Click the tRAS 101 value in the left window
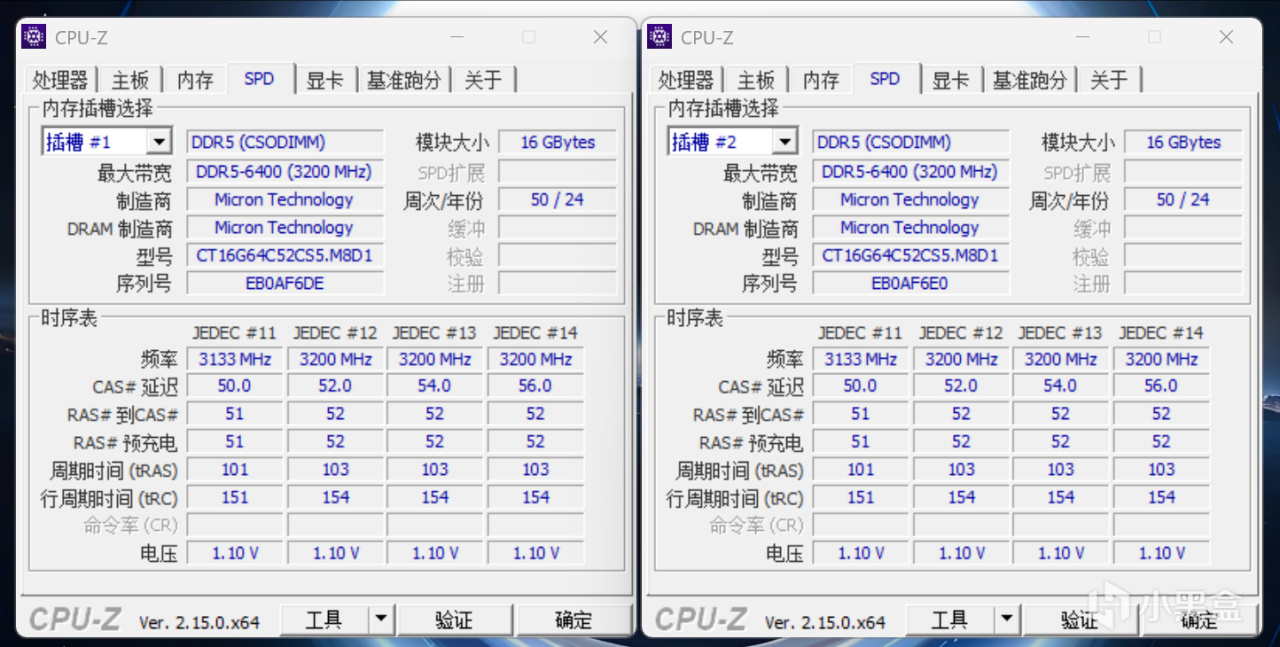 coord(235,469)
